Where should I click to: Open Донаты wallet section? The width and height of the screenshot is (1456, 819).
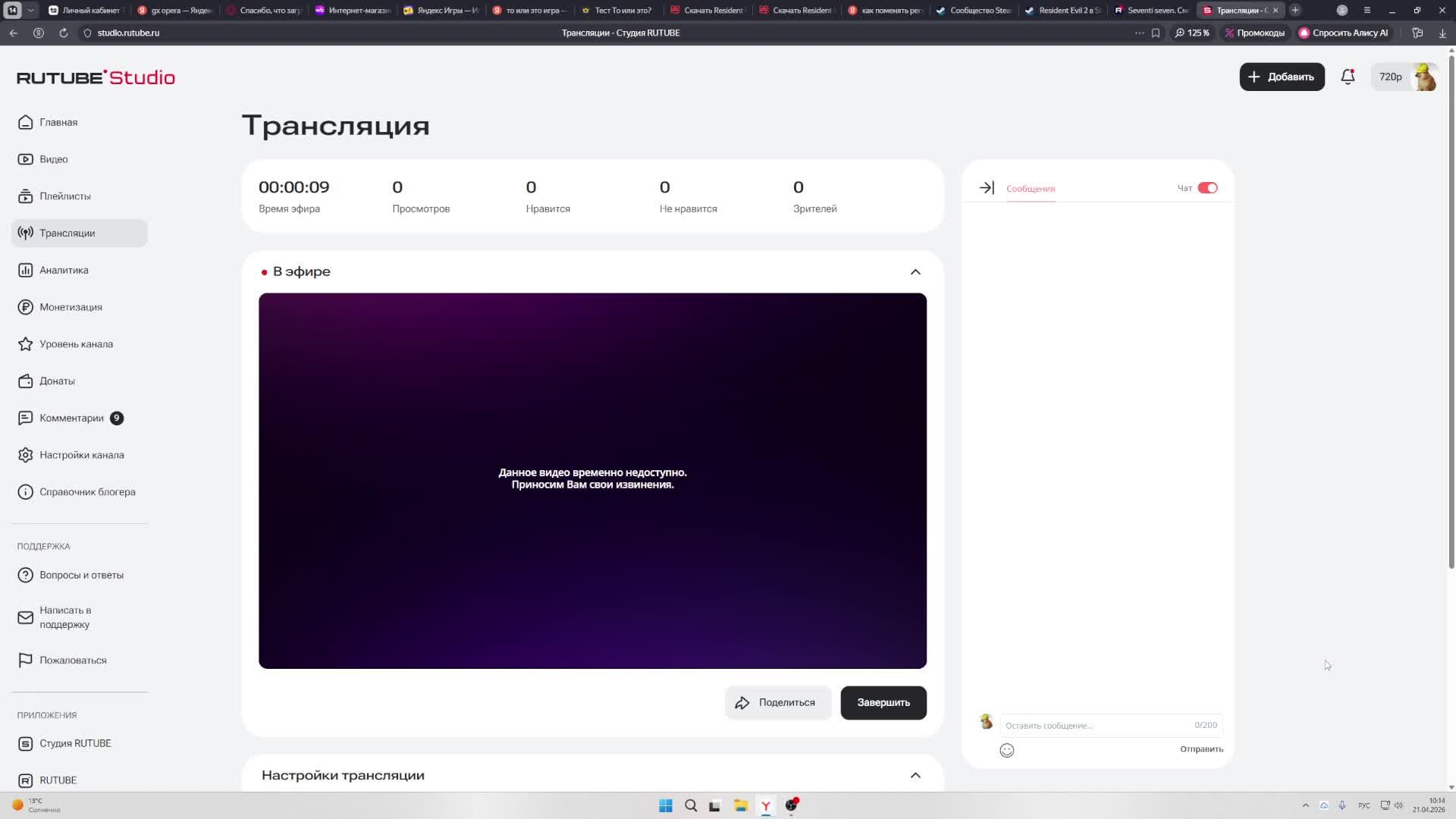(57, 381)
